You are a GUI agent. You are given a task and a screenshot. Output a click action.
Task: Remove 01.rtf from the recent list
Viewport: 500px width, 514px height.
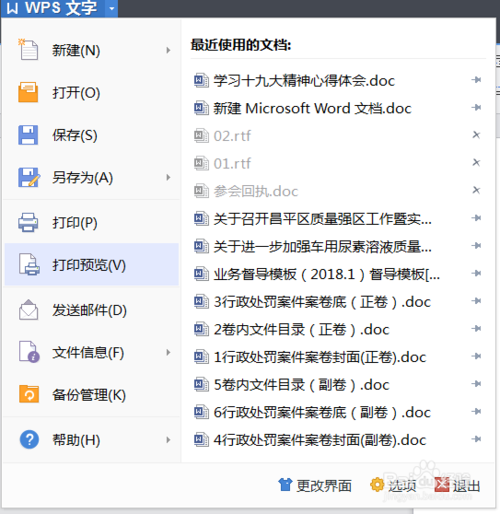coord(476,163)
